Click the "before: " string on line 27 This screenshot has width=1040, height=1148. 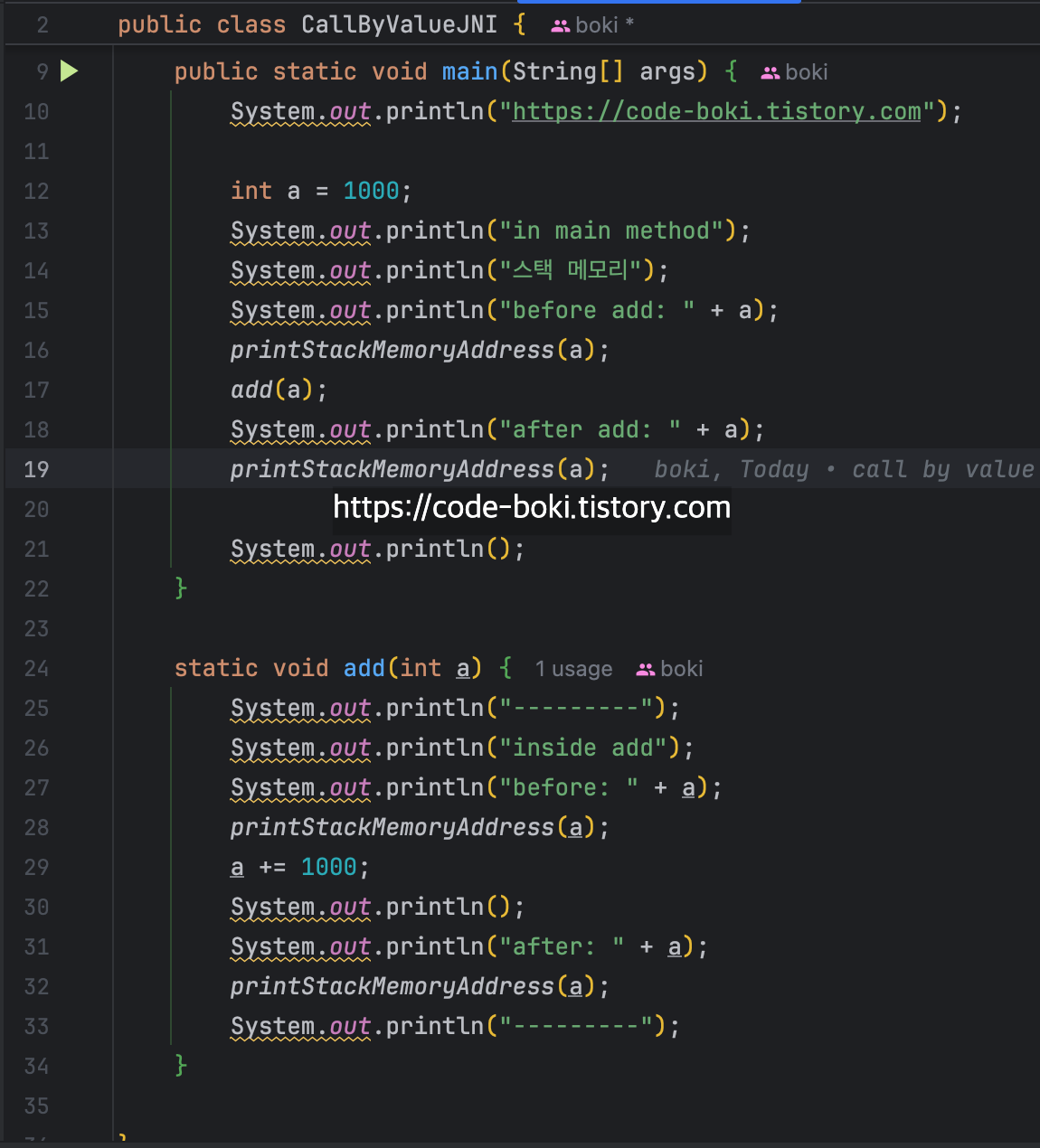pos(569,787)
